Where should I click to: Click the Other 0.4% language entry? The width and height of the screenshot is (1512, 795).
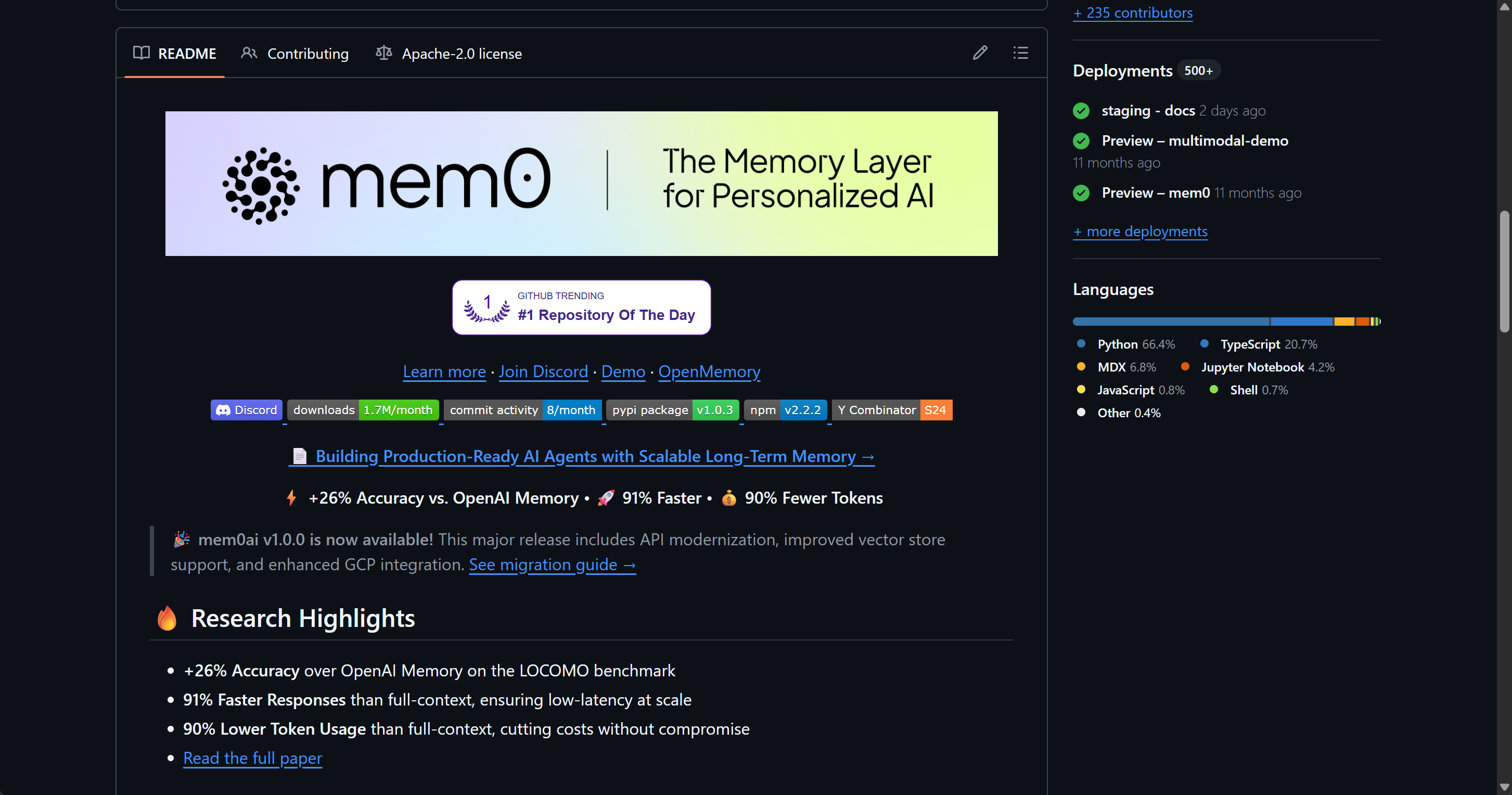pos(1119,413)
